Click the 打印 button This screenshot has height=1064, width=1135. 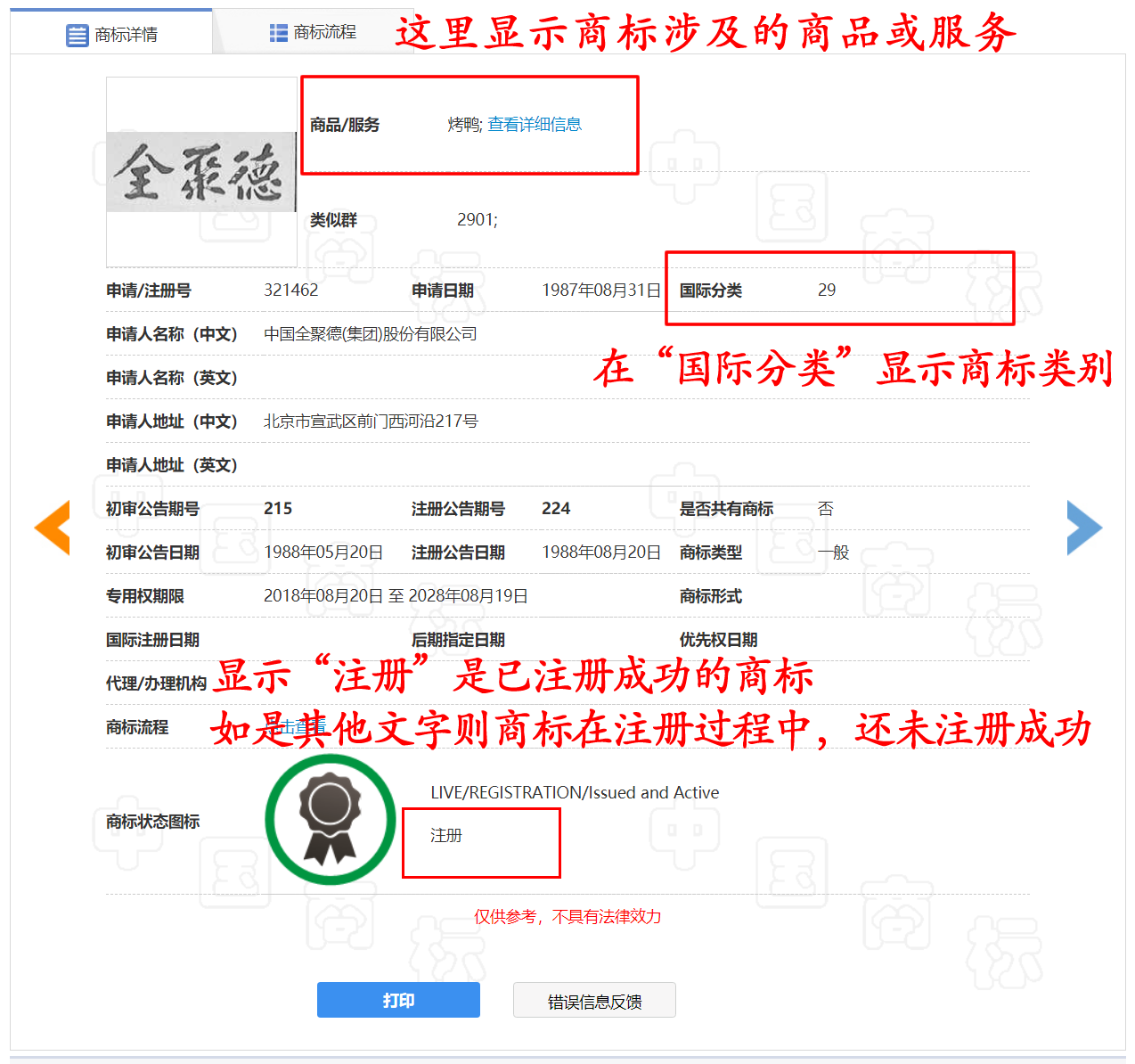pyautogui.click(x=398, y=1000)
